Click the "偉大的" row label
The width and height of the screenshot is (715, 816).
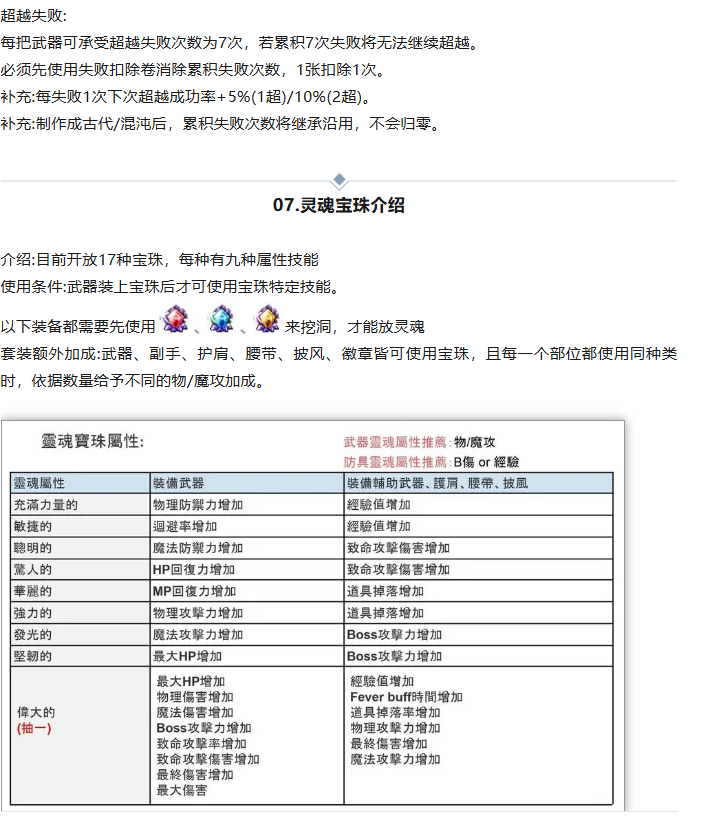[x=36, y=712]
